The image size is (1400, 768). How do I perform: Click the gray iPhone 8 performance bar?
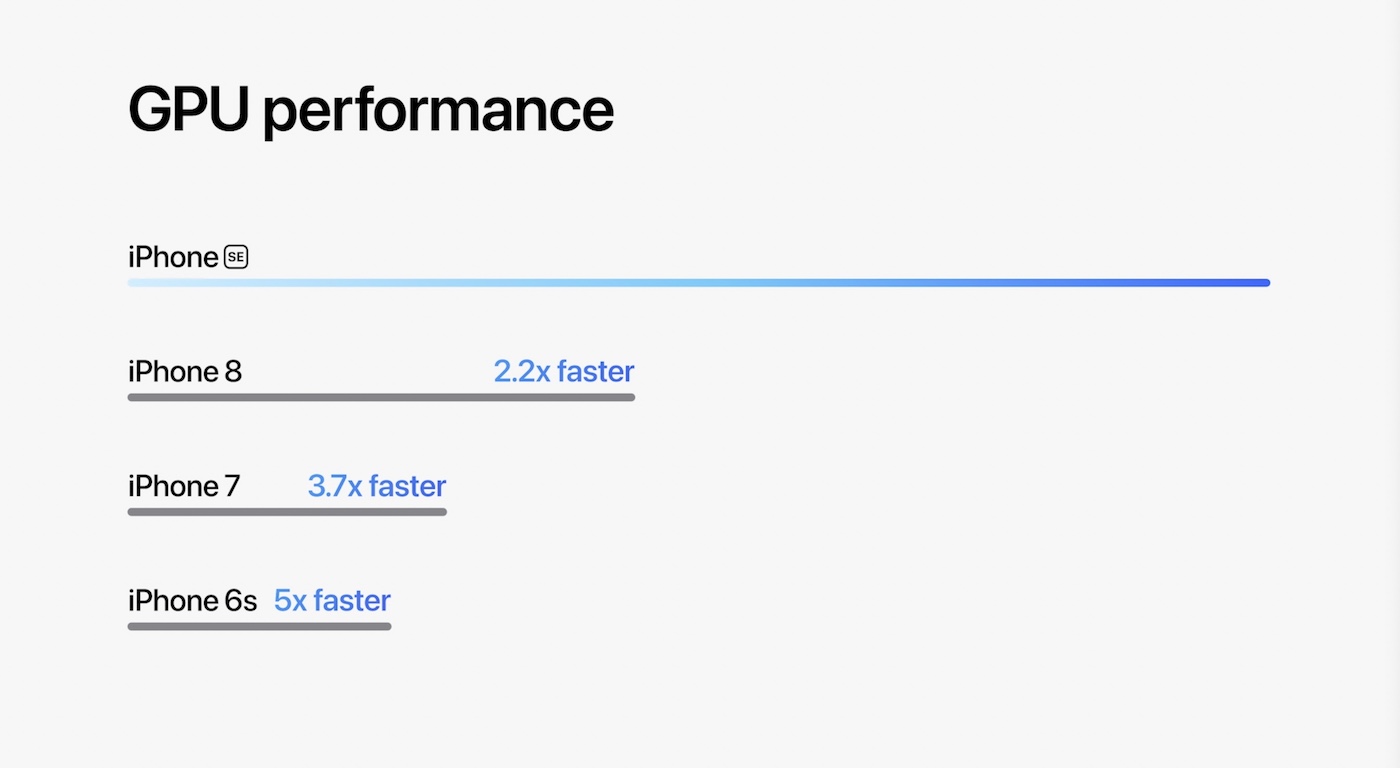[381, 397]
